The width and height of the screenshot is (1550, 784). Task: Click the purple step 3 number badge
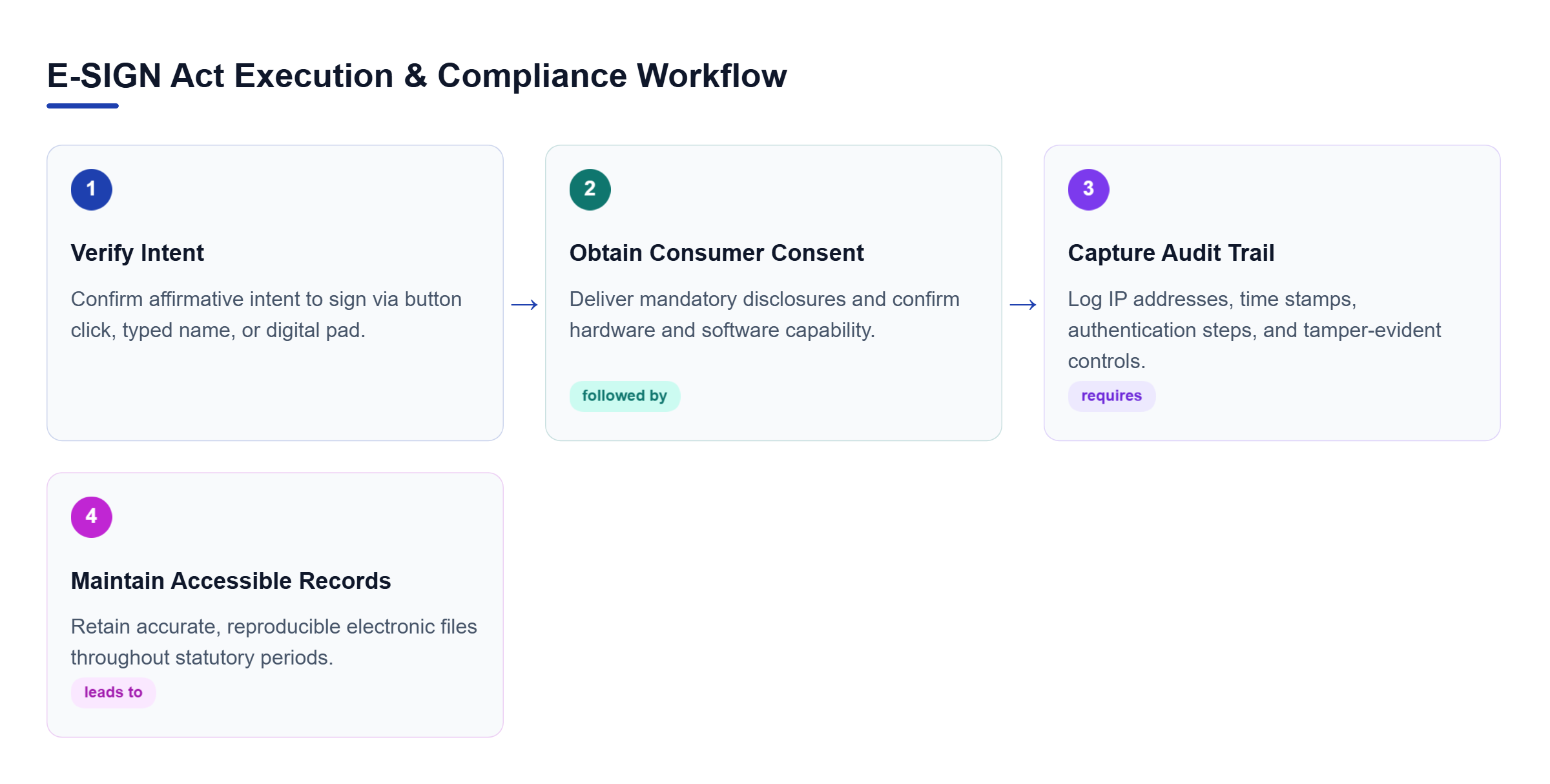pos(1089,190)
